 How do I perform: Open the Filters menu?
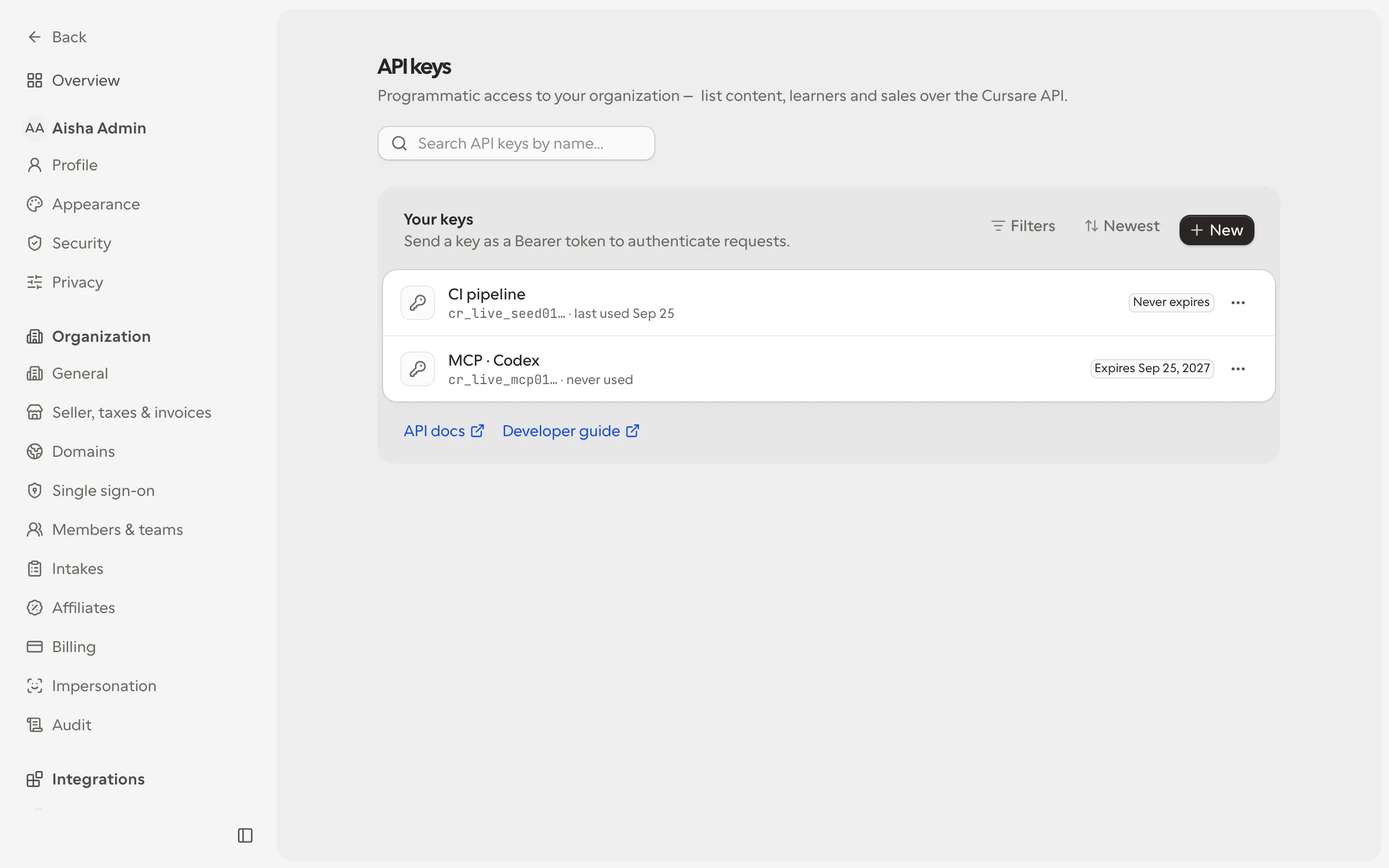point(1023,226)
